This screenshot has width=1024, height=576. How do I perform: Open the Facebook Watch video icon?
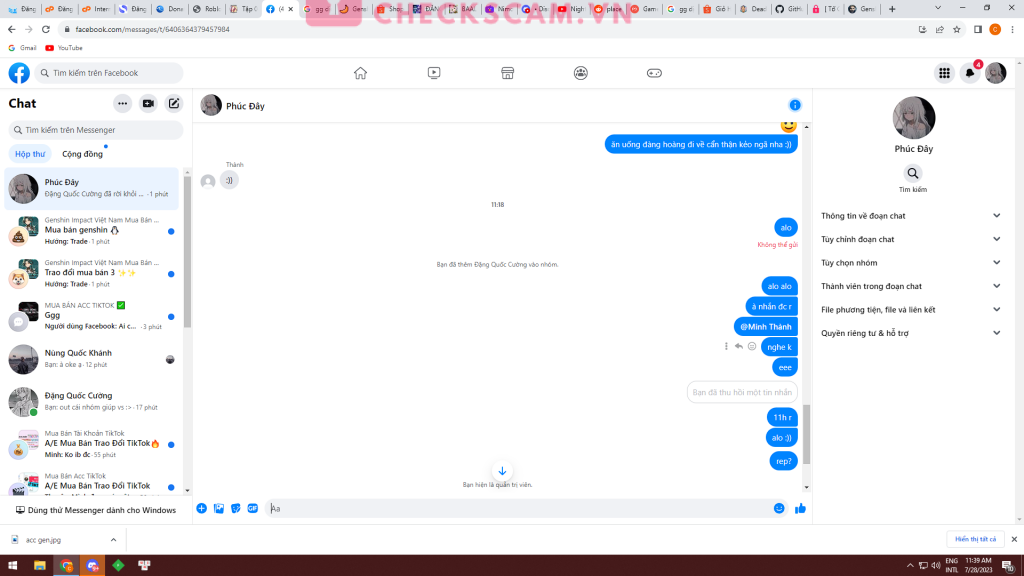(x=434, y=73)
